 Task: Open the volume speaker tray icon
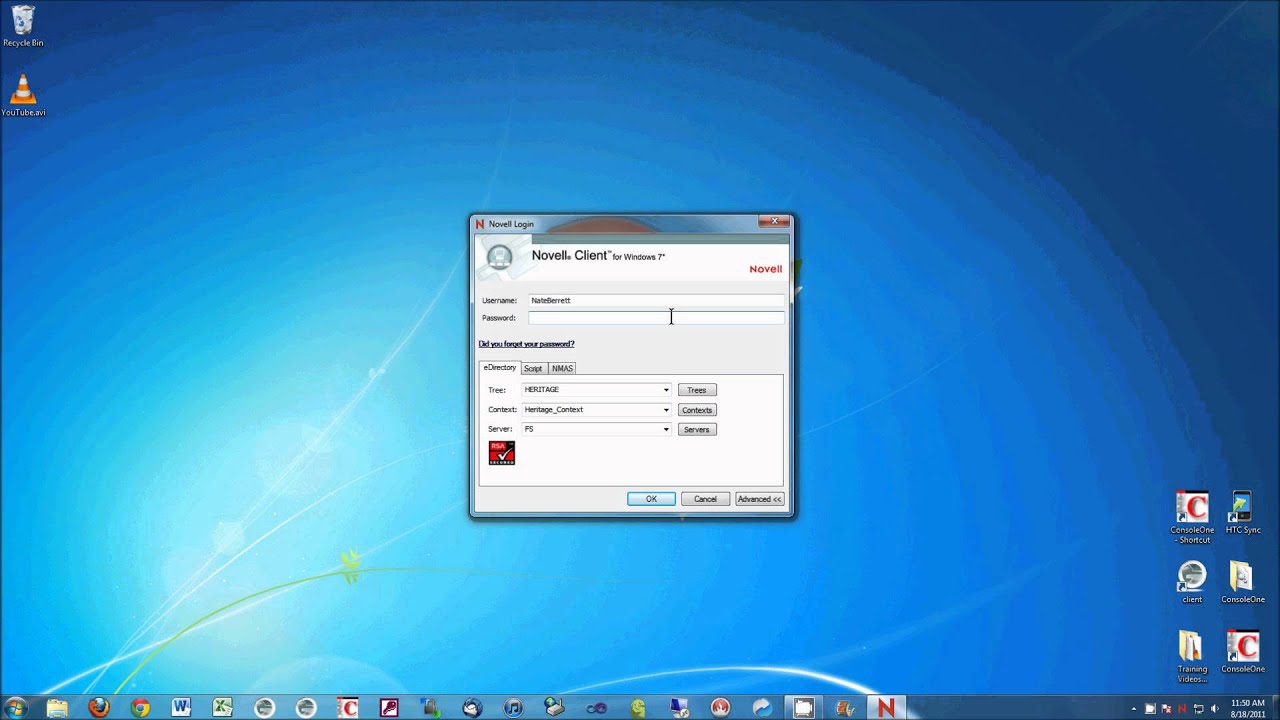[x=1215, y=709]
